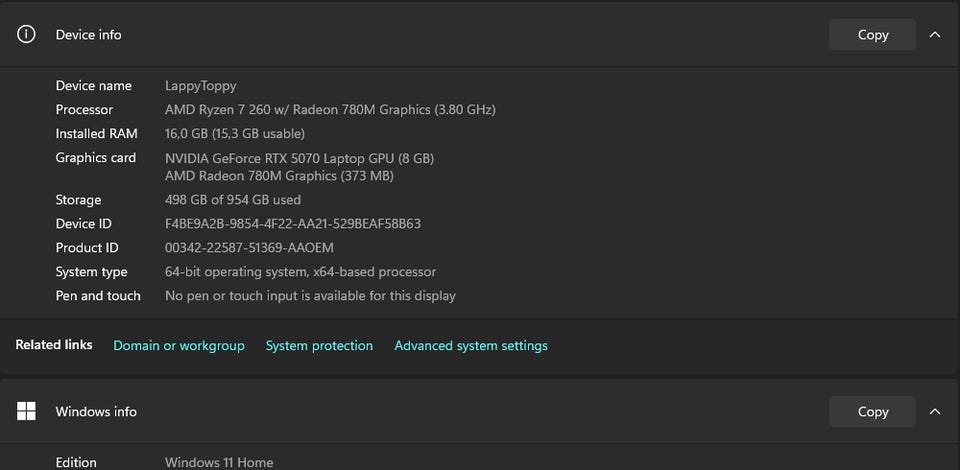Click the Storage usage value

(233, 200)
